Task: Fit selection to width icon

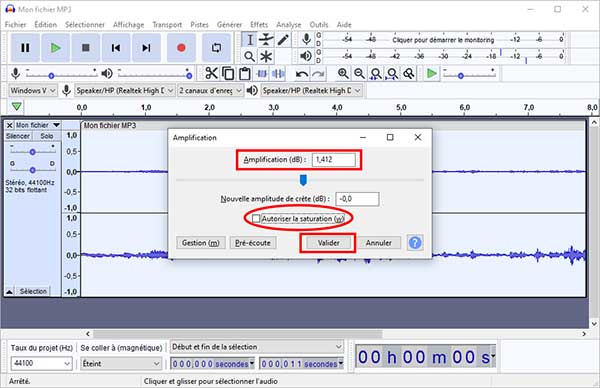Action: pyautogui.click(x=376, y=73)
